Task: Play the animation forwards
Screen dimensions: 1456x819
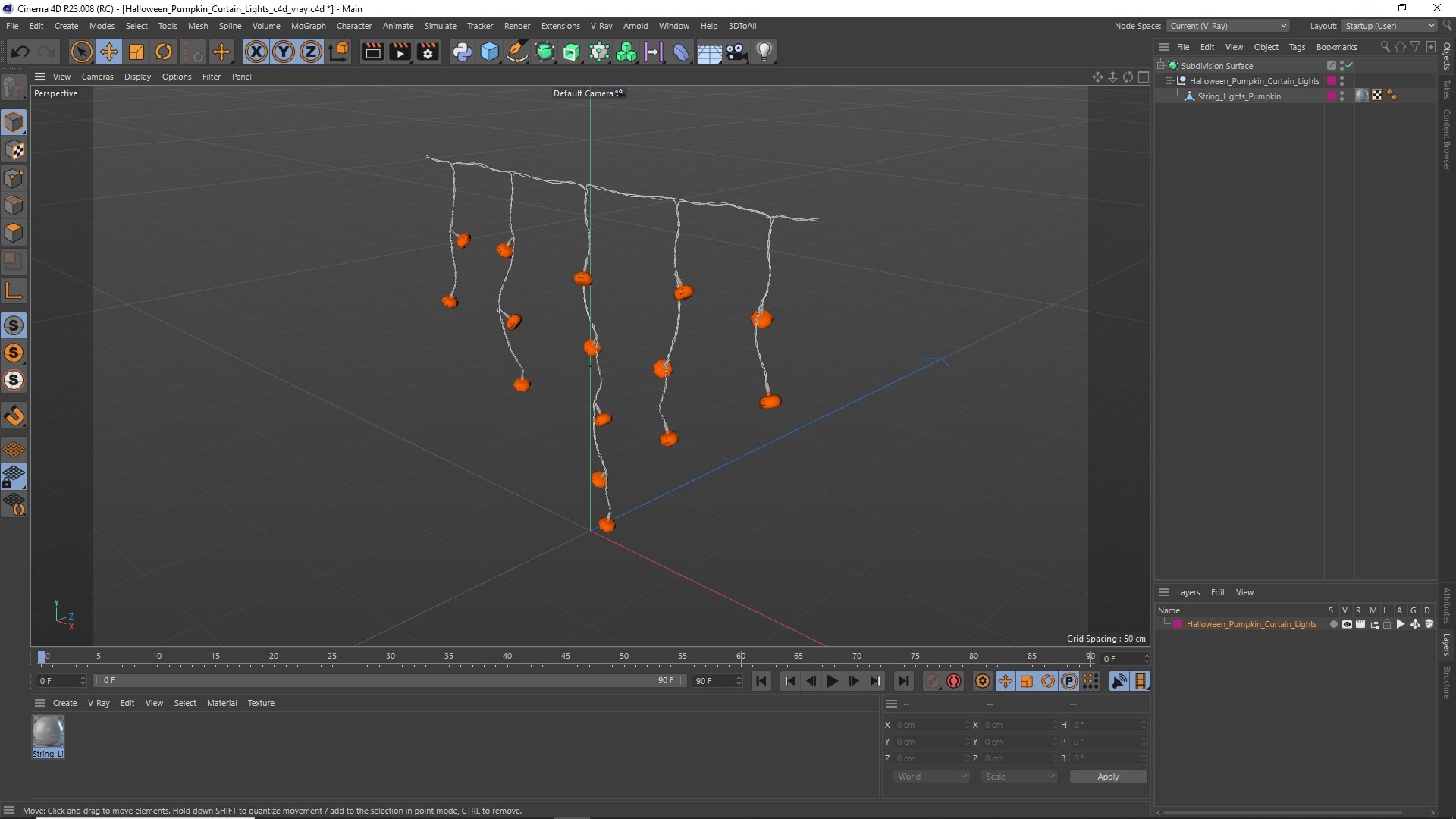Action: (832, 681)
